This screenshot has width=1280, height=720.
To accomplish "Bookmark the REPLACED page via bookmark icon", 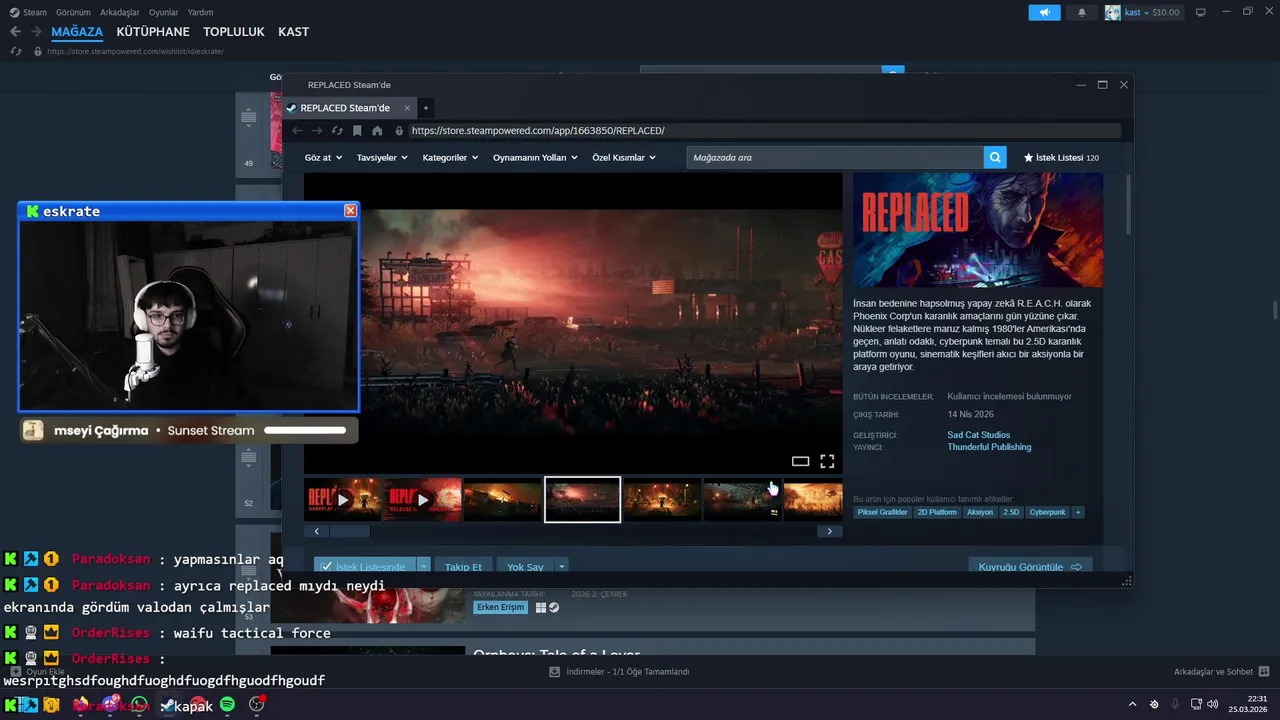I will [357, 131].
